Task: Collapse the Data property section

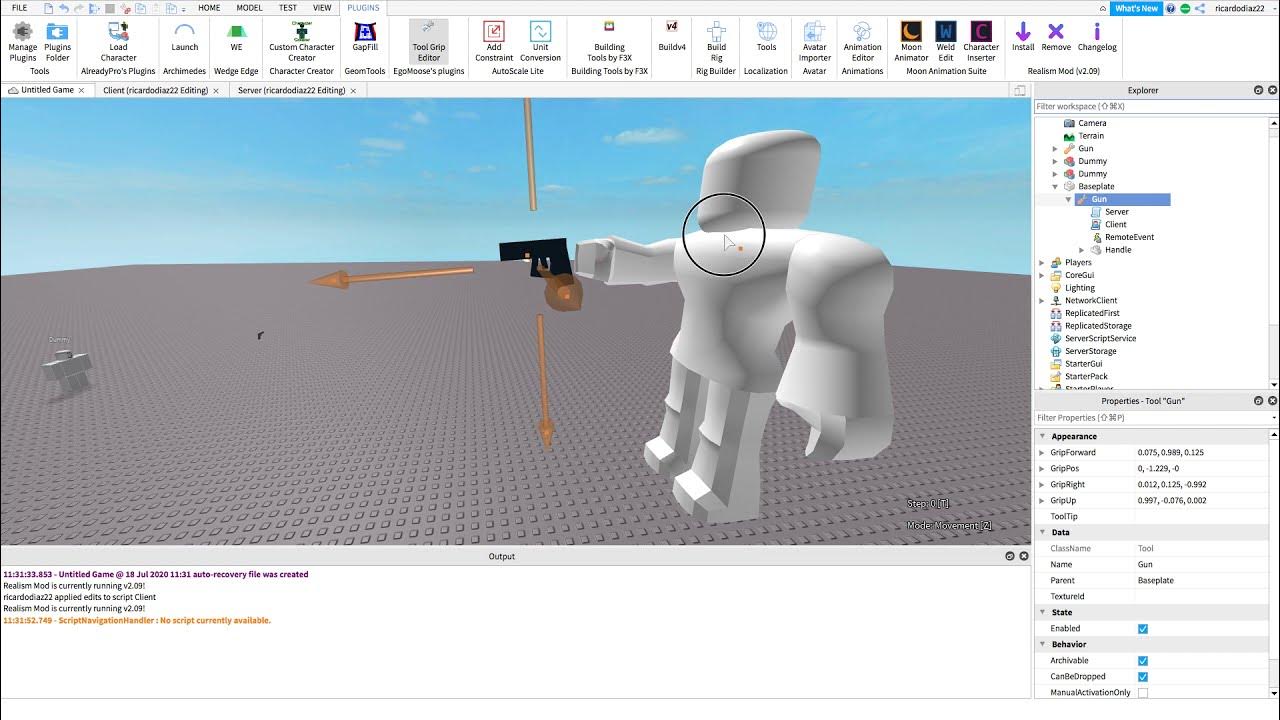Action: (x=1042, y=533)
